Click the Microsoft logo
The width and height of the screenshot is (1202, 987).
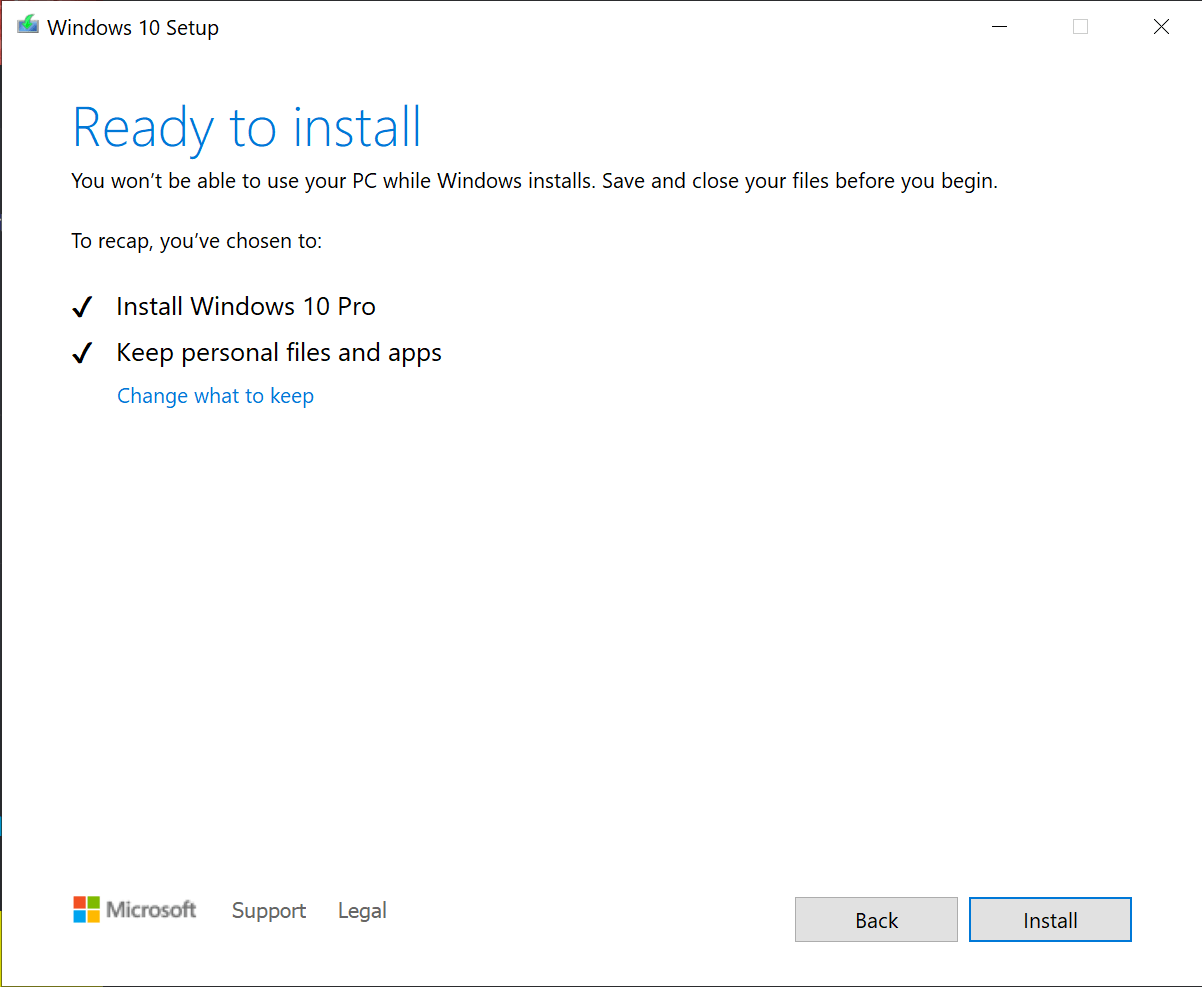pyautogui.click(x=135, y=909)
